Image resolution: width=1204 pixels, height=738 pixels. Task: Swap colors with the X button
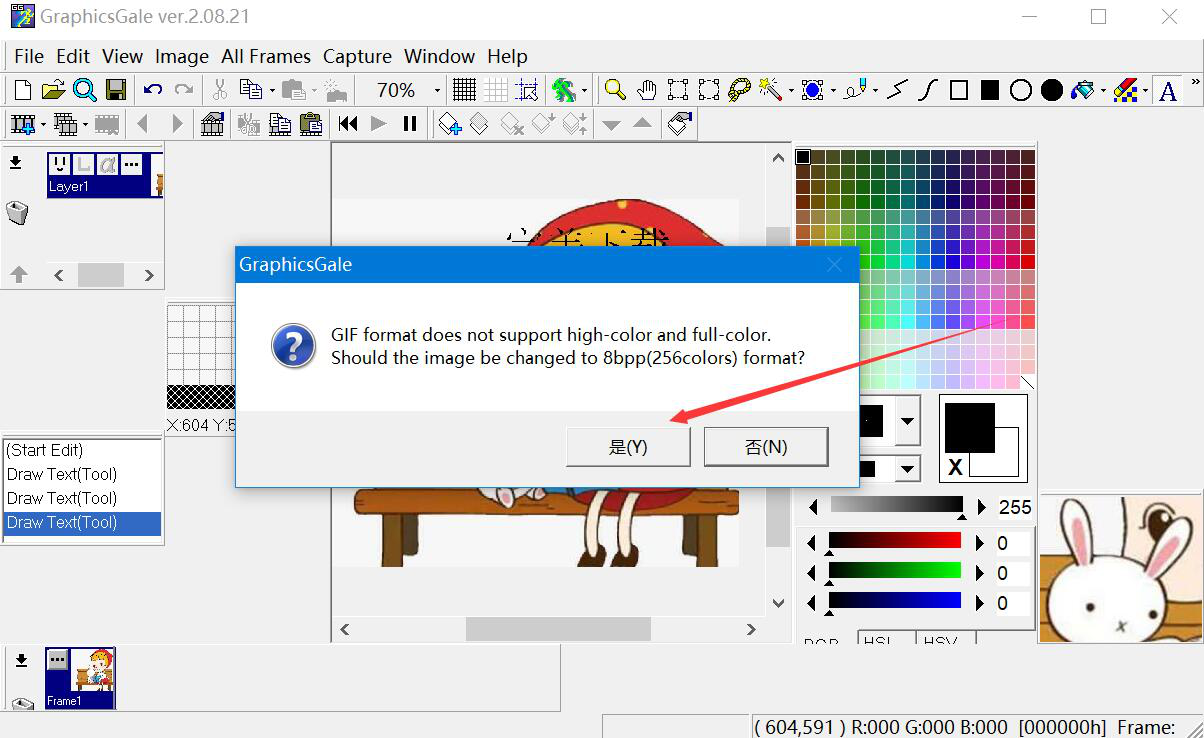point(955,467)
